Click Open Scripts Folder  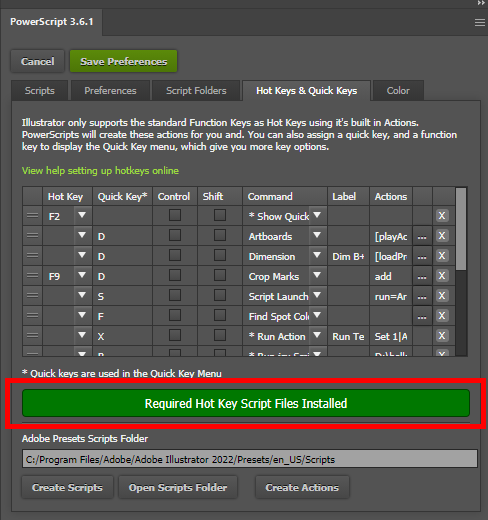click(x=178, y=487)
